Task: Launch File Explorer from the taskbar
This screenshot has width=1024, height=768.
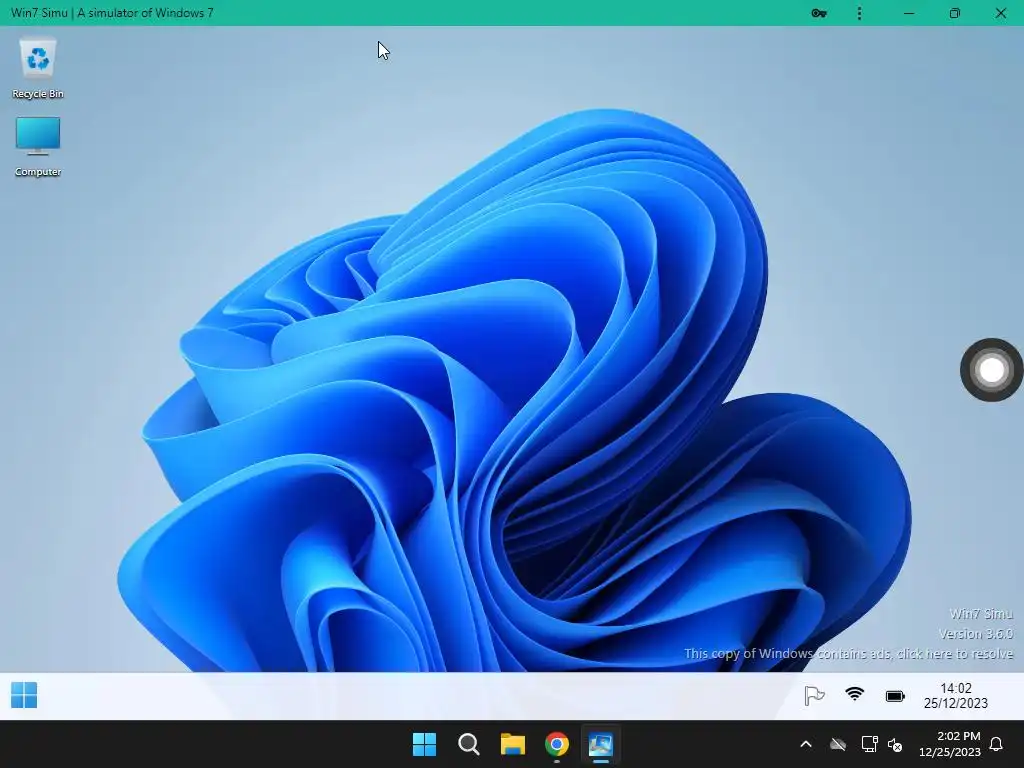Action: 513,744
